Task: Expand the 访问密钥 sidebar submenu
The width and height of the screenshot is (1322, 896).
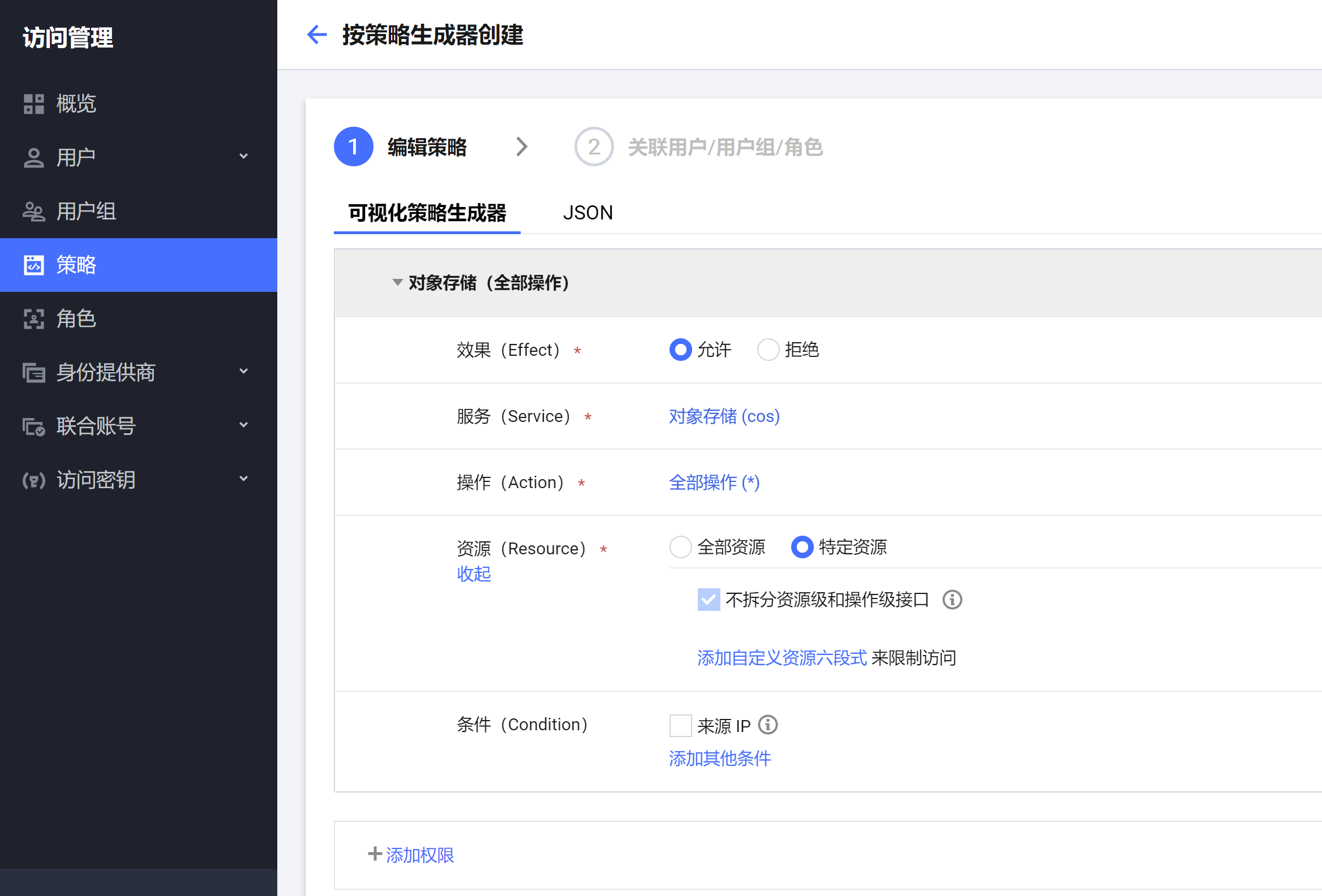Action: (x=243, y=479)
